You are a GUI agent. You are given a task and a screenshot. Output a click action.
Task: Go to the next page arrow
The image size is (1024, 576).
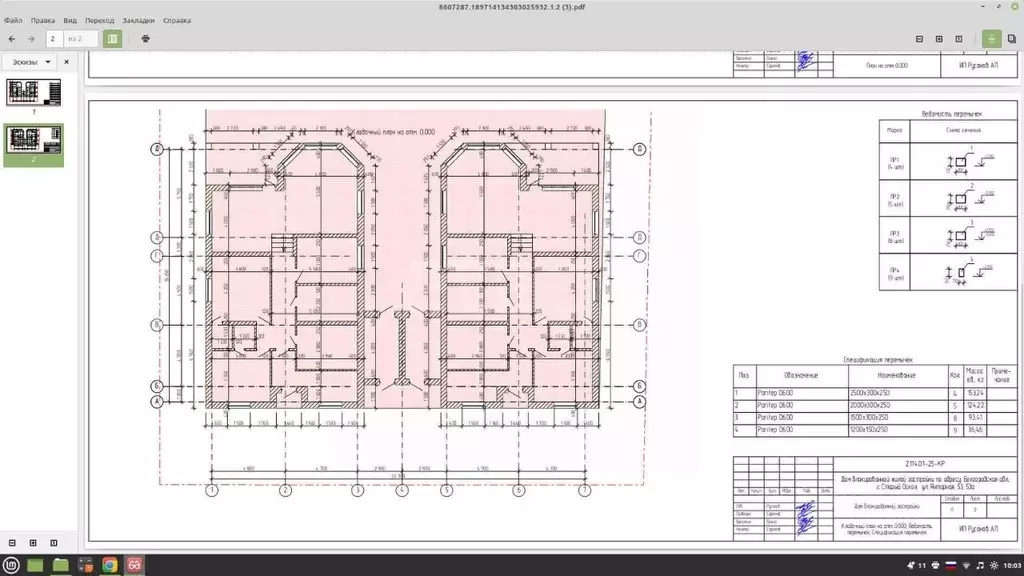(31, 39)
